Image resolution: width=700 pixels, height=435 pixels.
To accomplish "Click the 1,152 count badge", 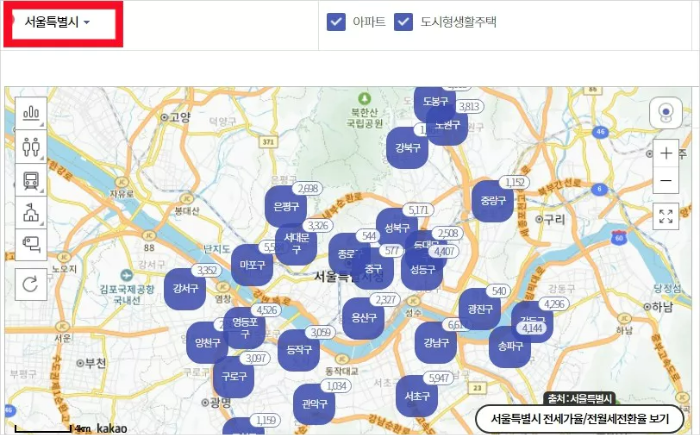I will (x=515, y=182).
